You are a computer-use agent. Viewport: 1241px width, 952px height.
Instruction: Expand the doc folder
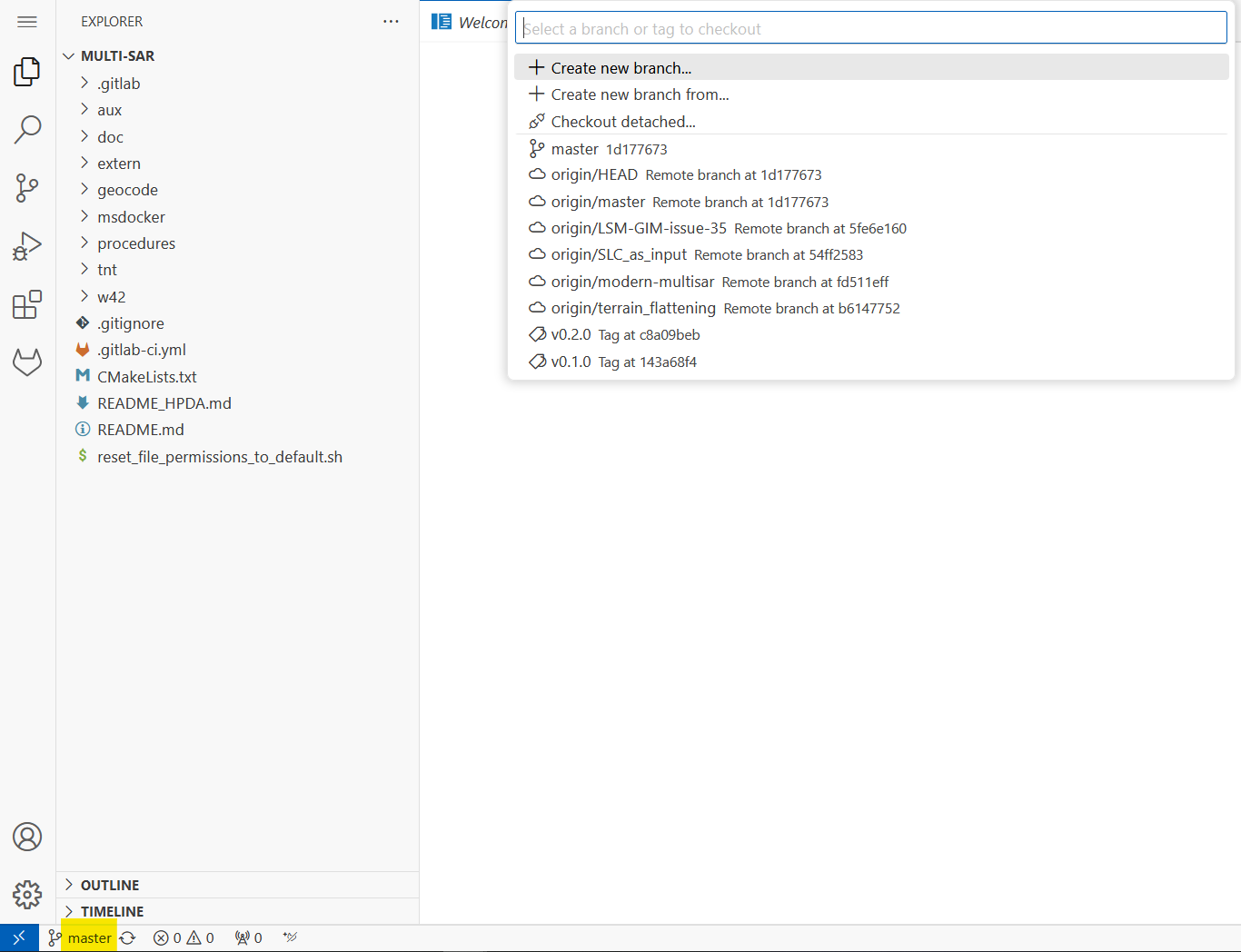(236, 137)
